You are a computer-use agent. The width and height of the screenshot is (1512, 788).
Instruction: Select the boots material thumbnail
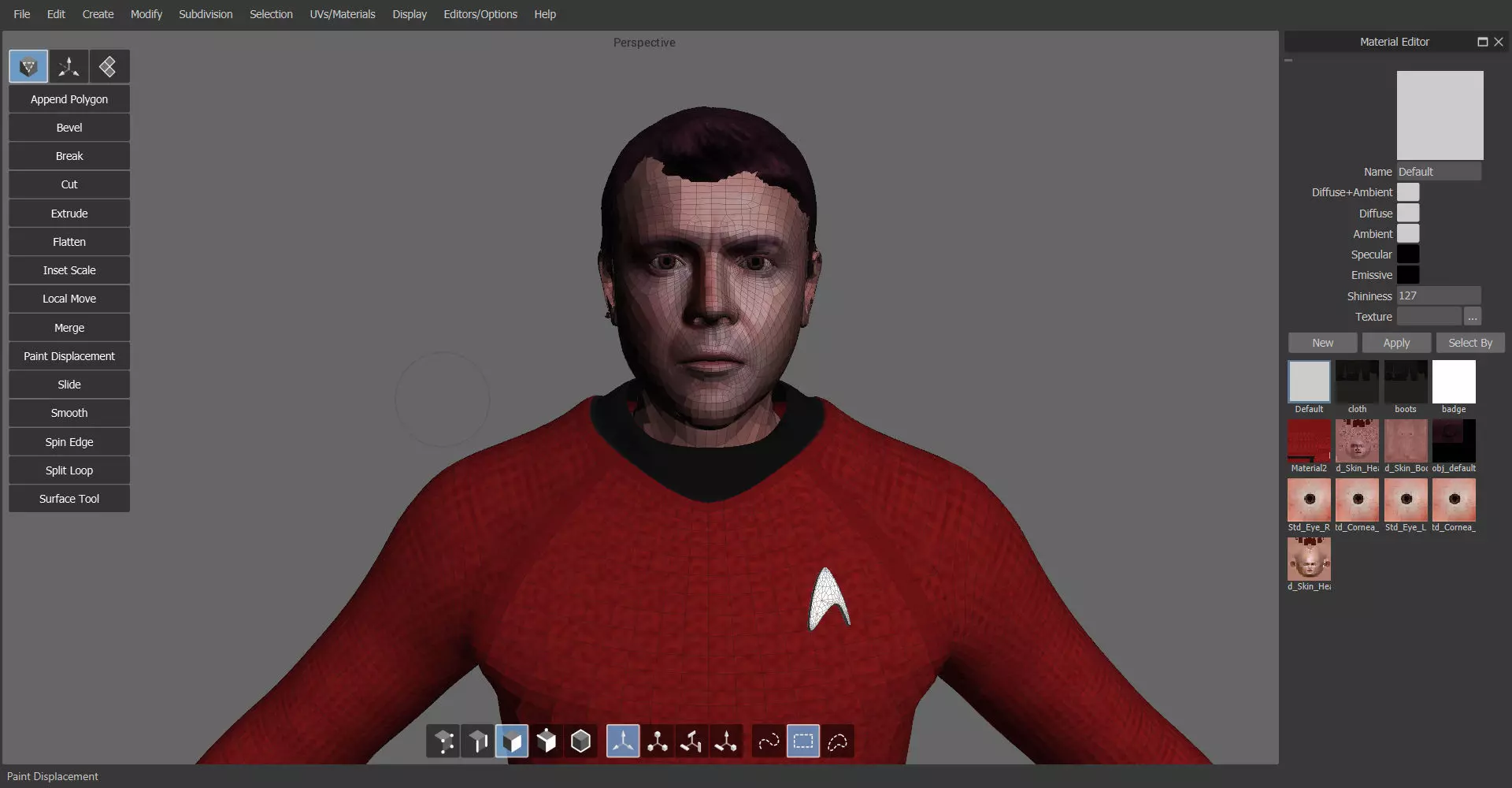coord(1406,381)
